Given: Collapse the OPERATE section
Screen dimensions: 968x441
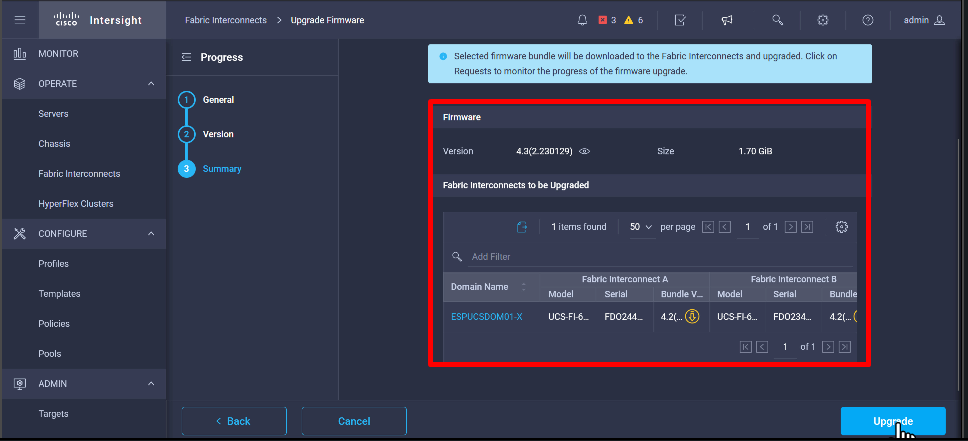Looking at the screenshot, I should point(151,84).
